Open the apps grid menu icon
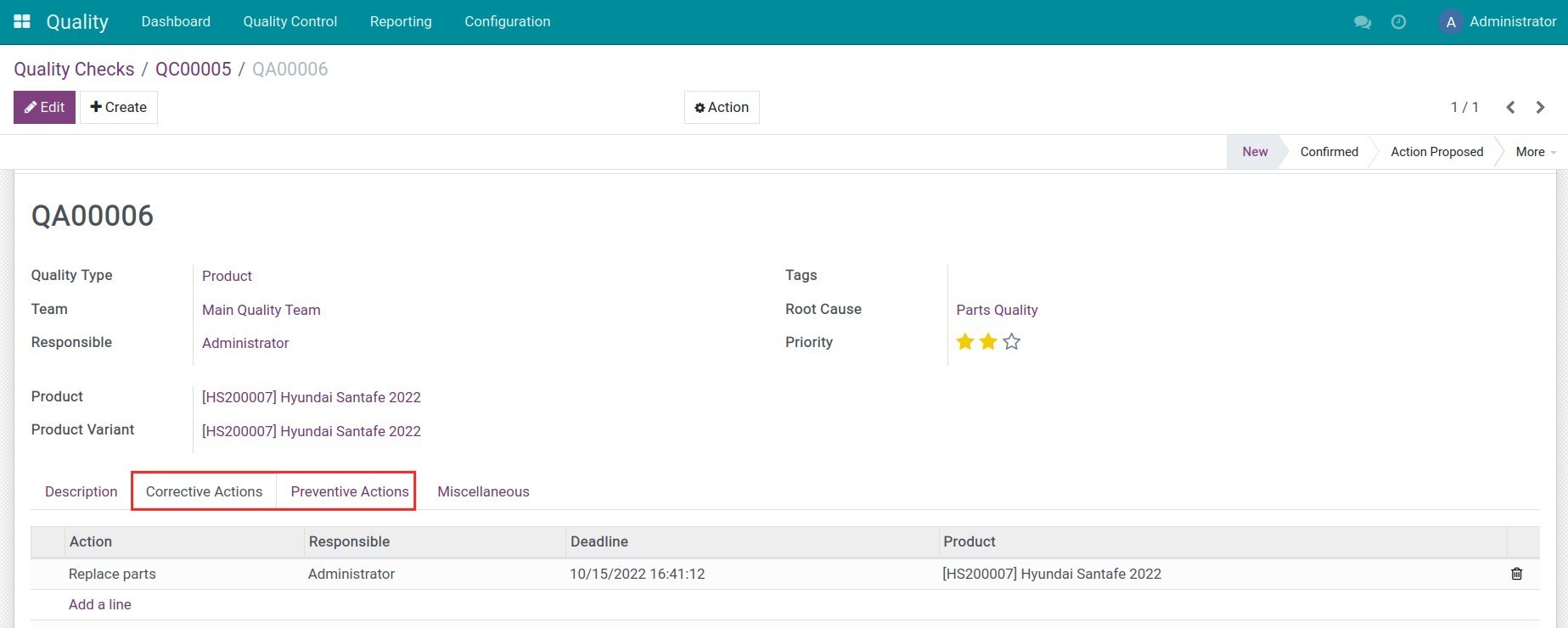This screenshot has height=628, width=1568. click(x=22, y=21)
